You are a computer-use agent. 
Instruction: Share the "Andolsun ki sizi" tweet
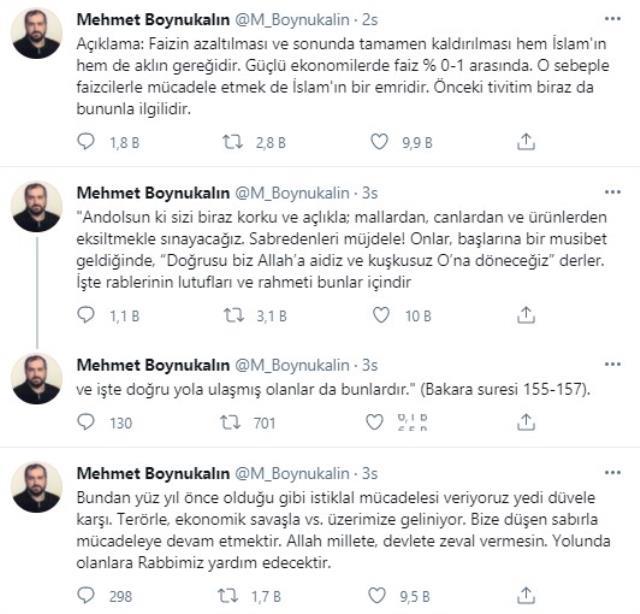pyautogui.click(x=526, y=316)
